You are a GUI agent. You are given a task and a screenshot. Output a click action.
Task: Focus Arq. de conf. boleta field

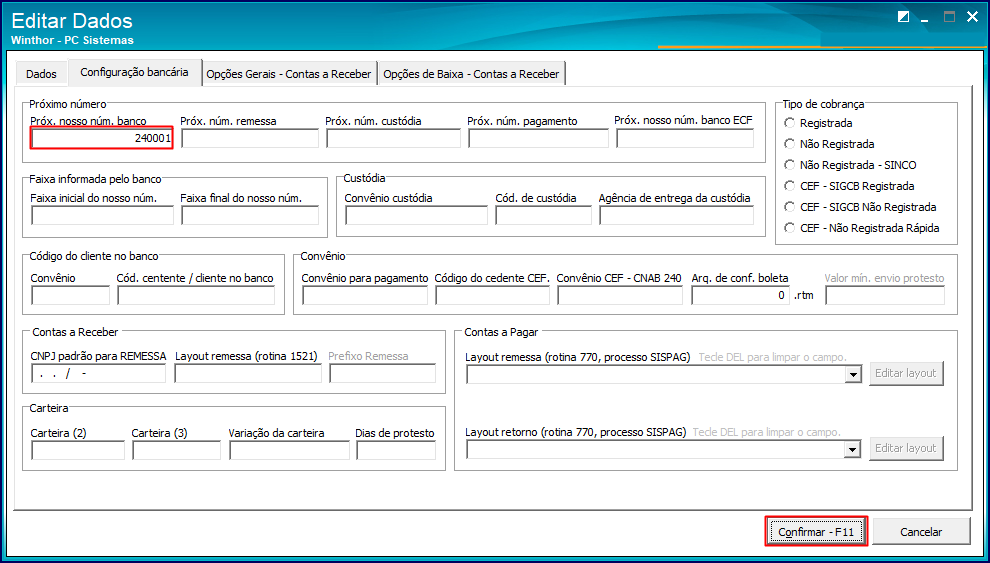tap(741, 295)
